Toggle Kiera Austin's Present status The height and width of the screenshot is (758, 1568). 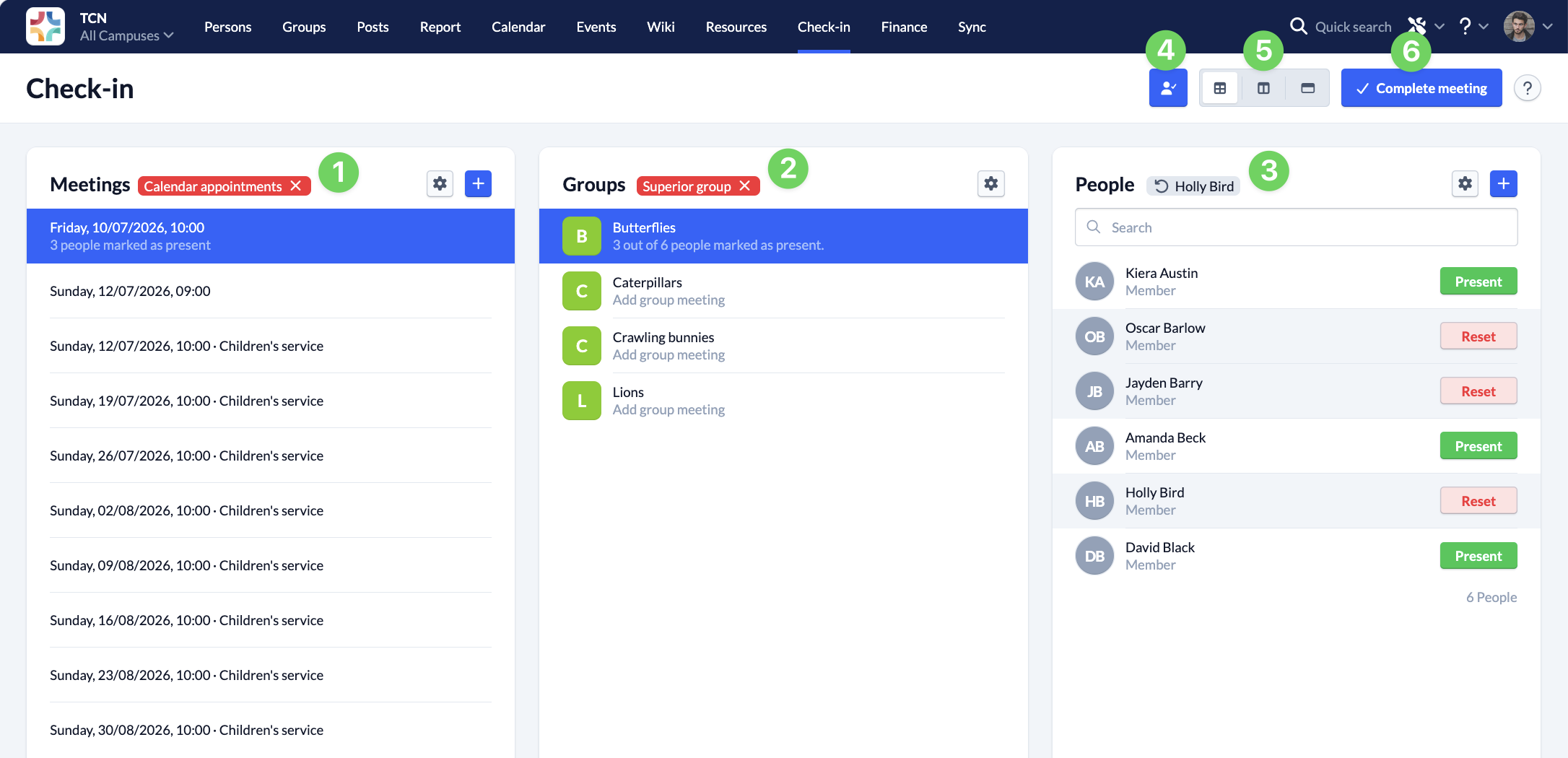click(x=1478, y=282)
